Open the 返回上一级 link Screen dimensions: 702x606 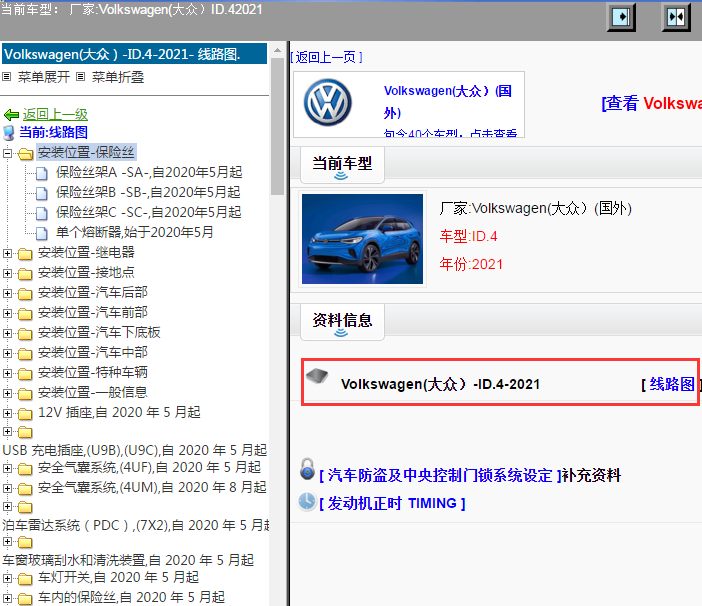(x=55, y=115)
